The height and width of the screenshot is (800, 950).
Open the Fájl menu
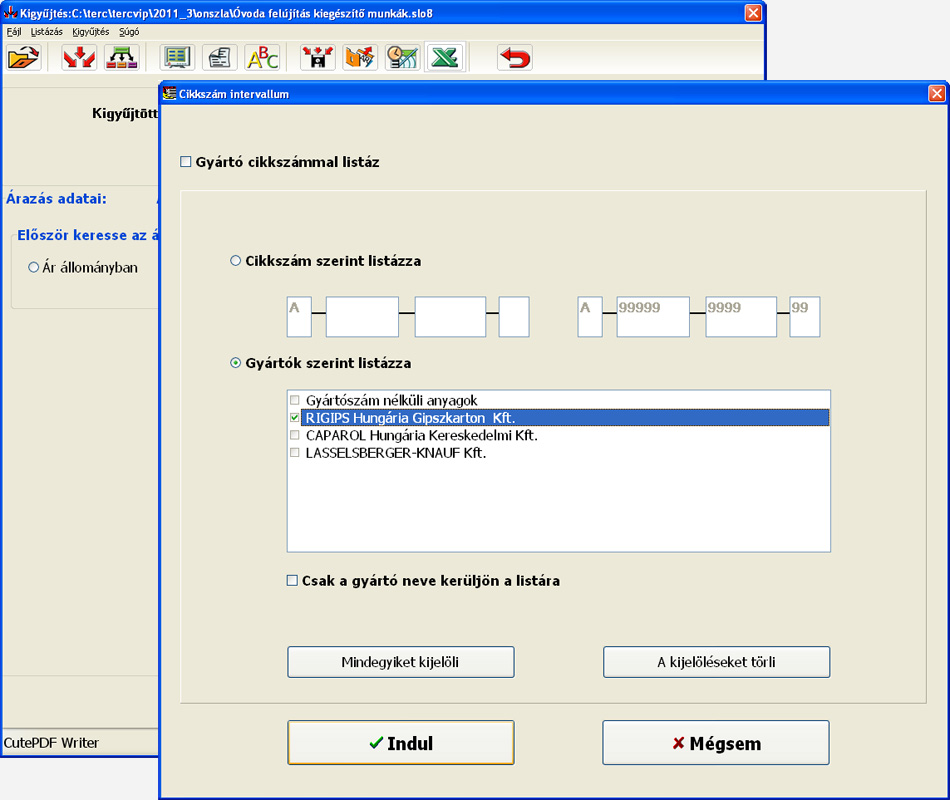pyautogui.click(x=14, y=32)
